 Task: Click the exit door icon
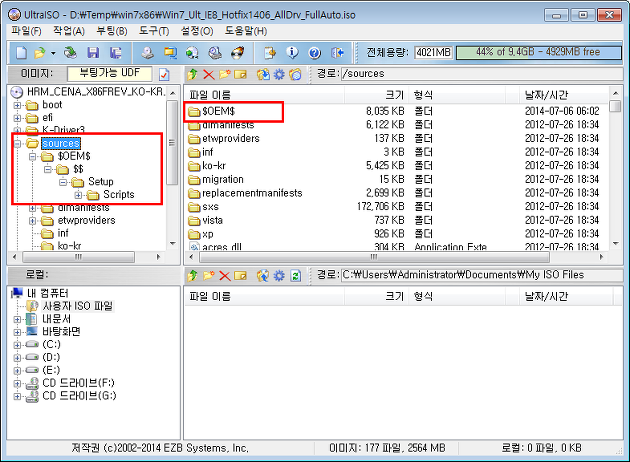coord(338,53)
